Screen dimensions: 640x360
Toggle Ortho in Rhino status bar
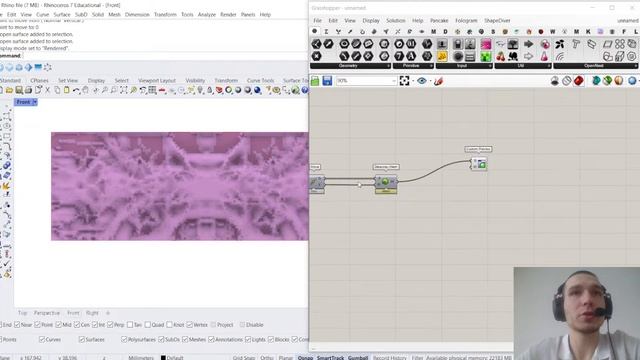click(267, 358)
